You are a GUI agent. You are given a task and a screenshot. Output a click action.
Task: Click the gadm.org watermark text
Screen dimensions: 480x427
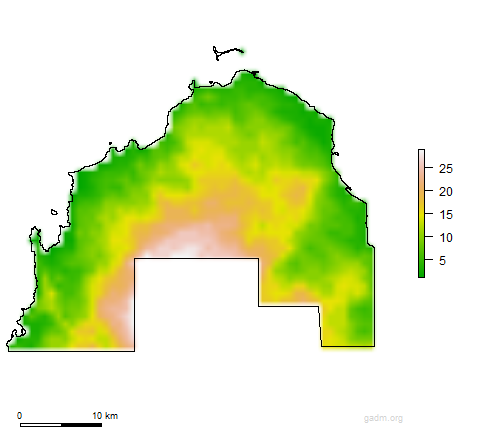383,418
